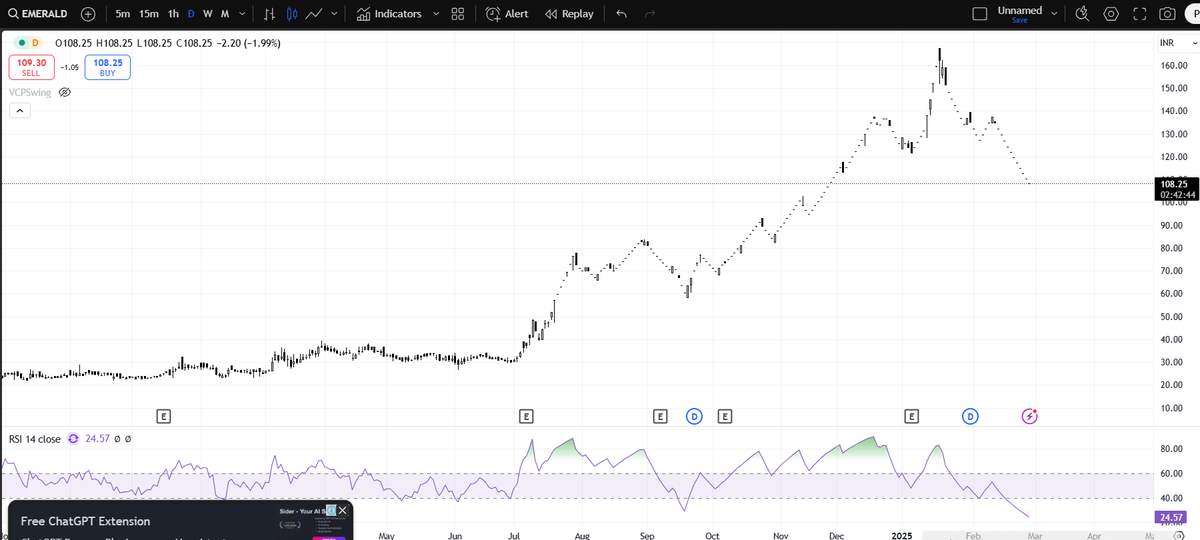Image resolution: width=1200 pixels, height=540 pixels.
Task: Undo the last chart action
Action: coord(622,14)
